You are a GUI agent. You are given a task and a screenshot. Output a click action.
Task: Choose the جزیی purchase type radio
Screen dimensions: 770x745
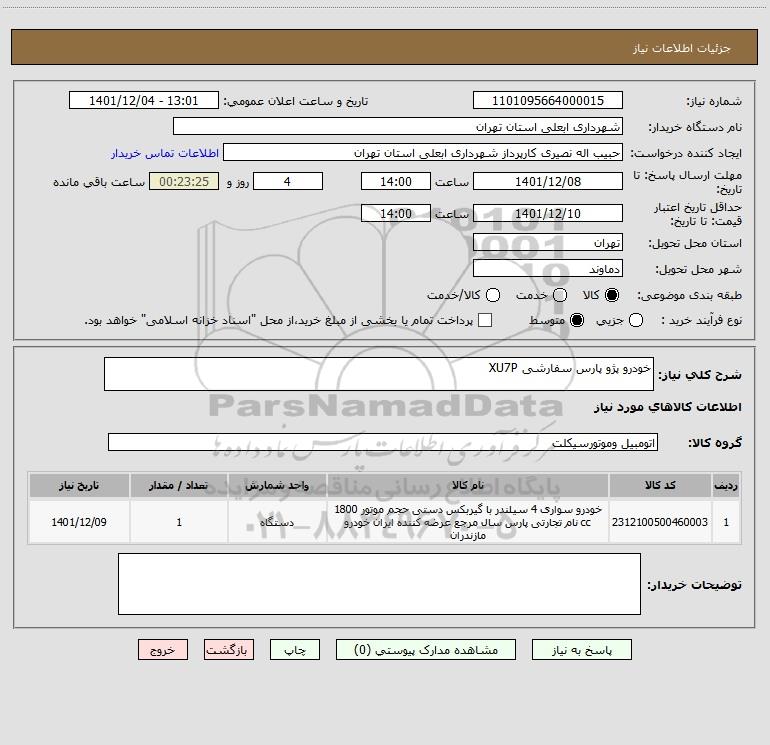point(636,320)
